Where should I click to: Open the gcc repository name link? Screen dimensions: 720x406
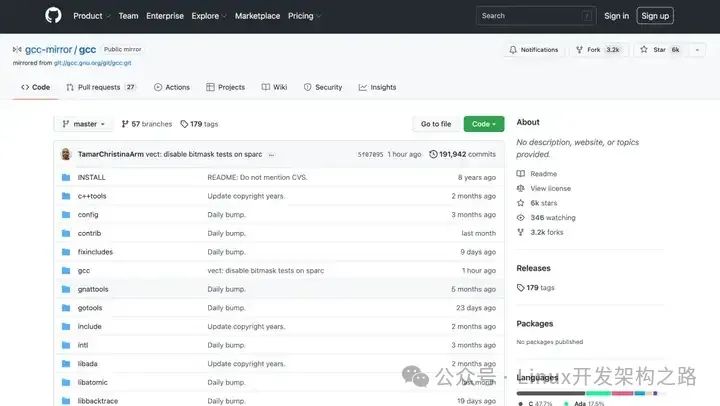click(x=87, y=49)
